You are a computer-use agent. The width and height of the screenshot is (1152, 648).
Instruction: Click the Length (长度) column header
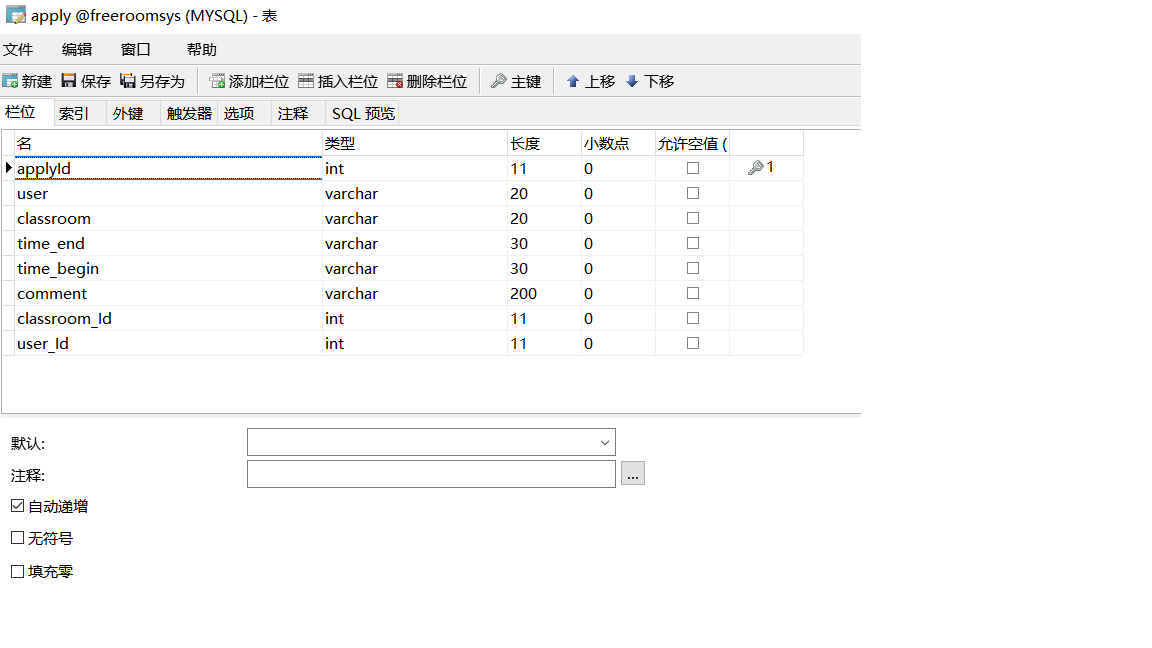[544, 143]
